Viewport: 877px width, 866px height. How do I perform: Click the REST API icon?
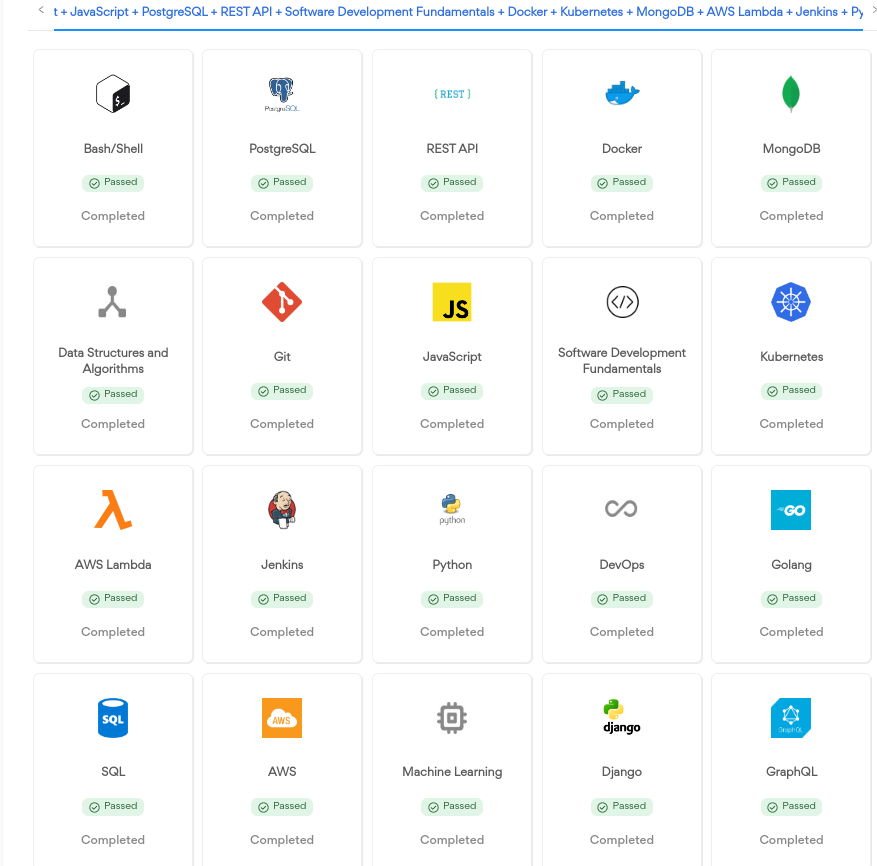point(452,94)
